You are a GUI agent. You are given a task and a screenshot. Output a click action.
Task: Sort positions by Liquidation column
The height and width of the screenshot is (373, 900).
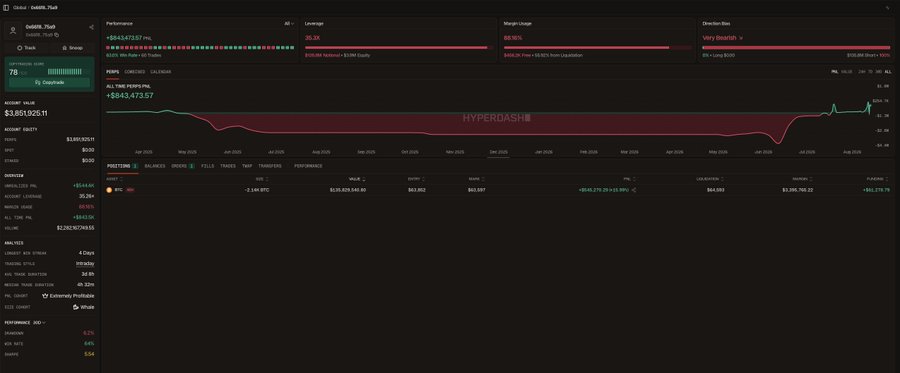709,179
